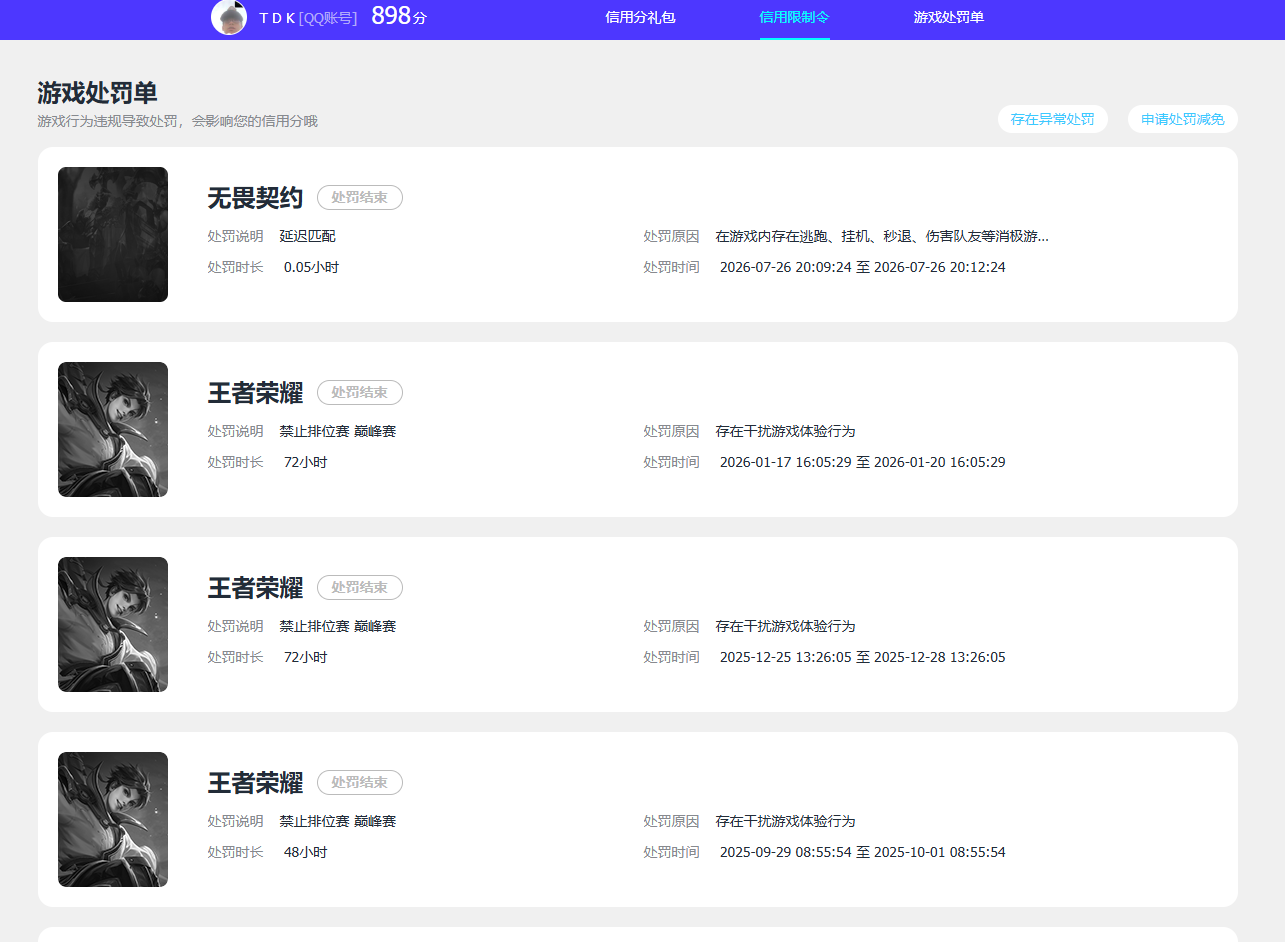Image resolution: width=1285 pixels, height=942 pixels.
Task: Click 禁止排位赛 巅峰赛 on the 2025-09-29 card
Action: coord(338,821)
